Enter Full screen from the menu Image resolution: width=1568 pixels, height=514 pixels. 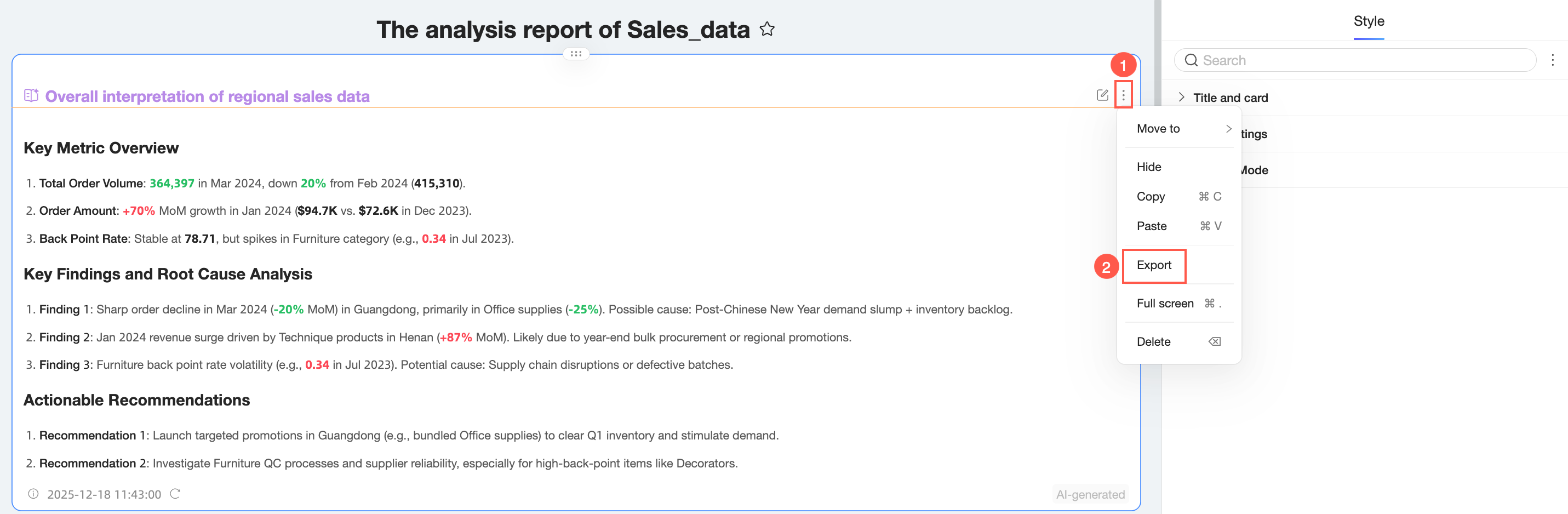click(x=1164, y=303)
